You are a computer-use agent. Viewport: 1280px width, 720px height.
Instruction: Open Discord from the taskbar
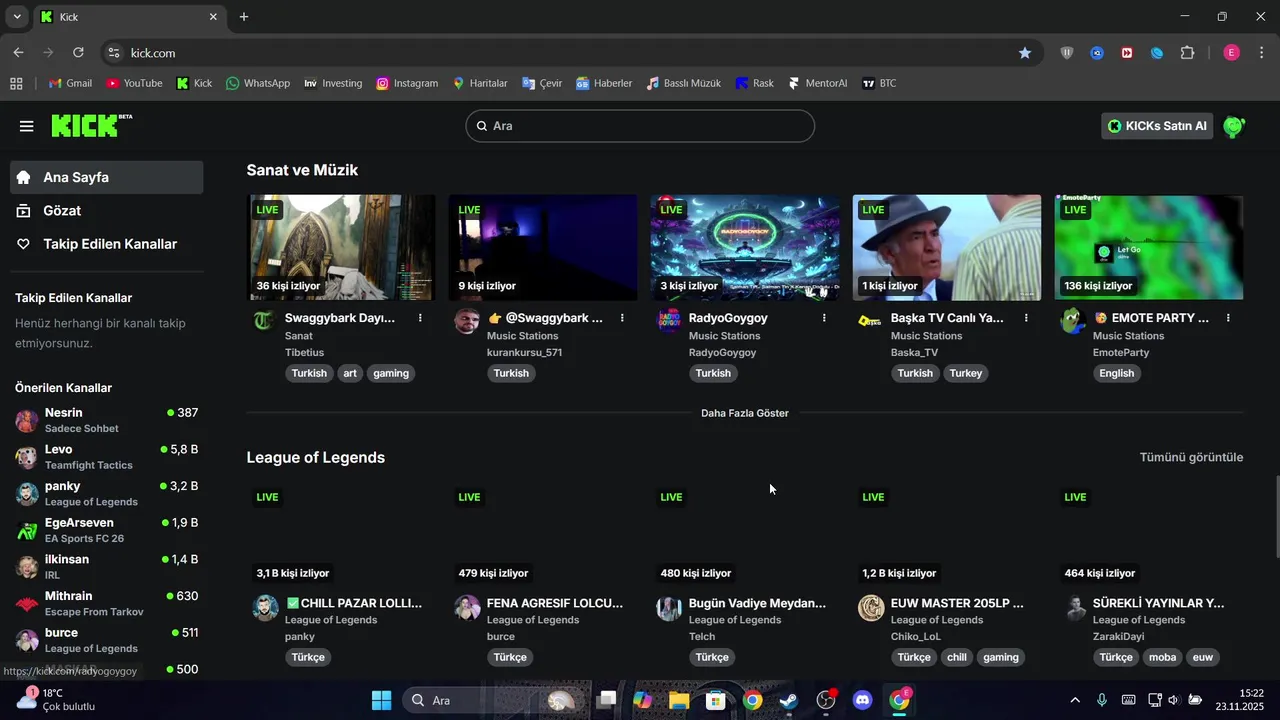[x=862, y=700]
